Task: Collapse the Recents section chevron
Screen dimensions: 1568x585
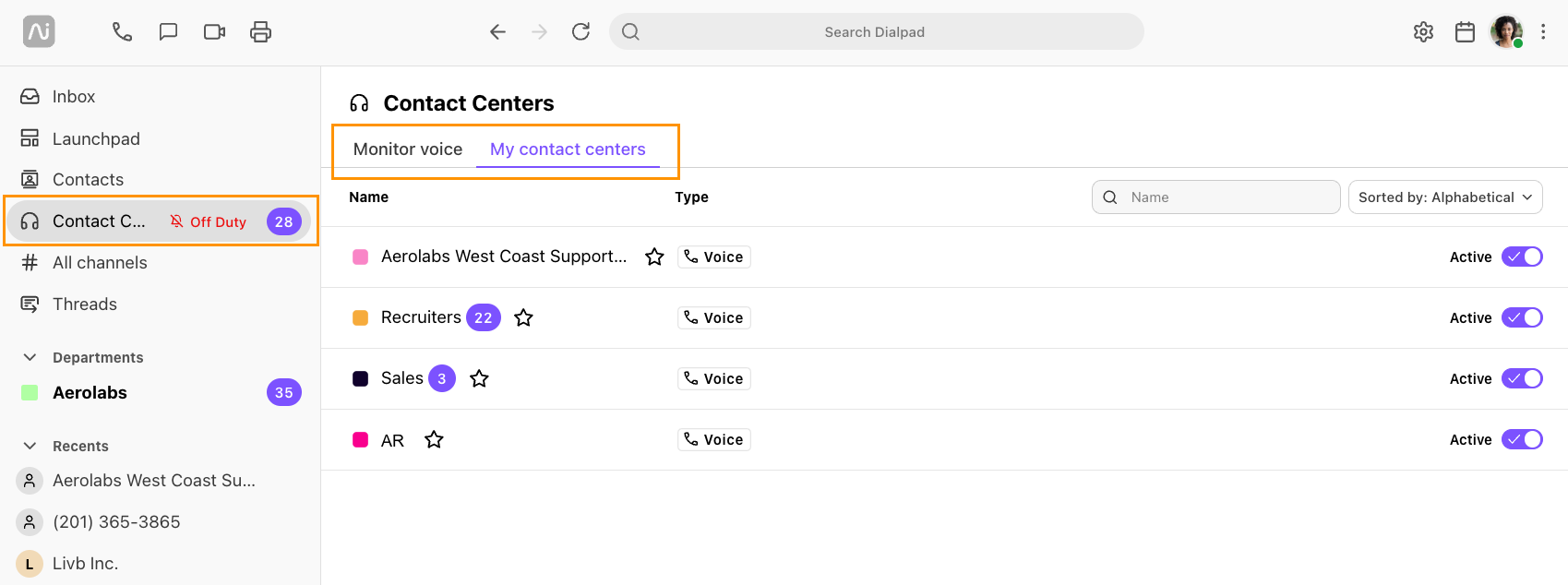Action: pyautogui.click(x=30, y=446)
